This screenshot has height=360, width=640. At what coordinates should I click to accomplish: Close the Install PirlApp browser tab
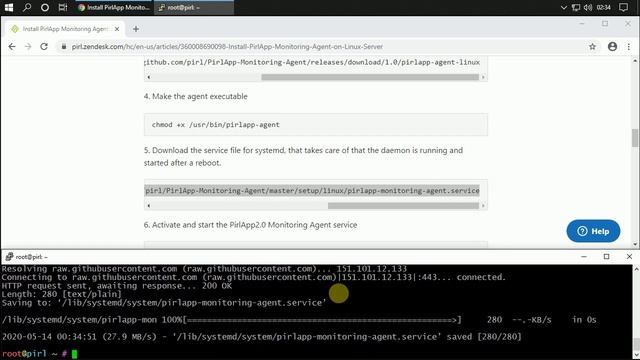117,29
